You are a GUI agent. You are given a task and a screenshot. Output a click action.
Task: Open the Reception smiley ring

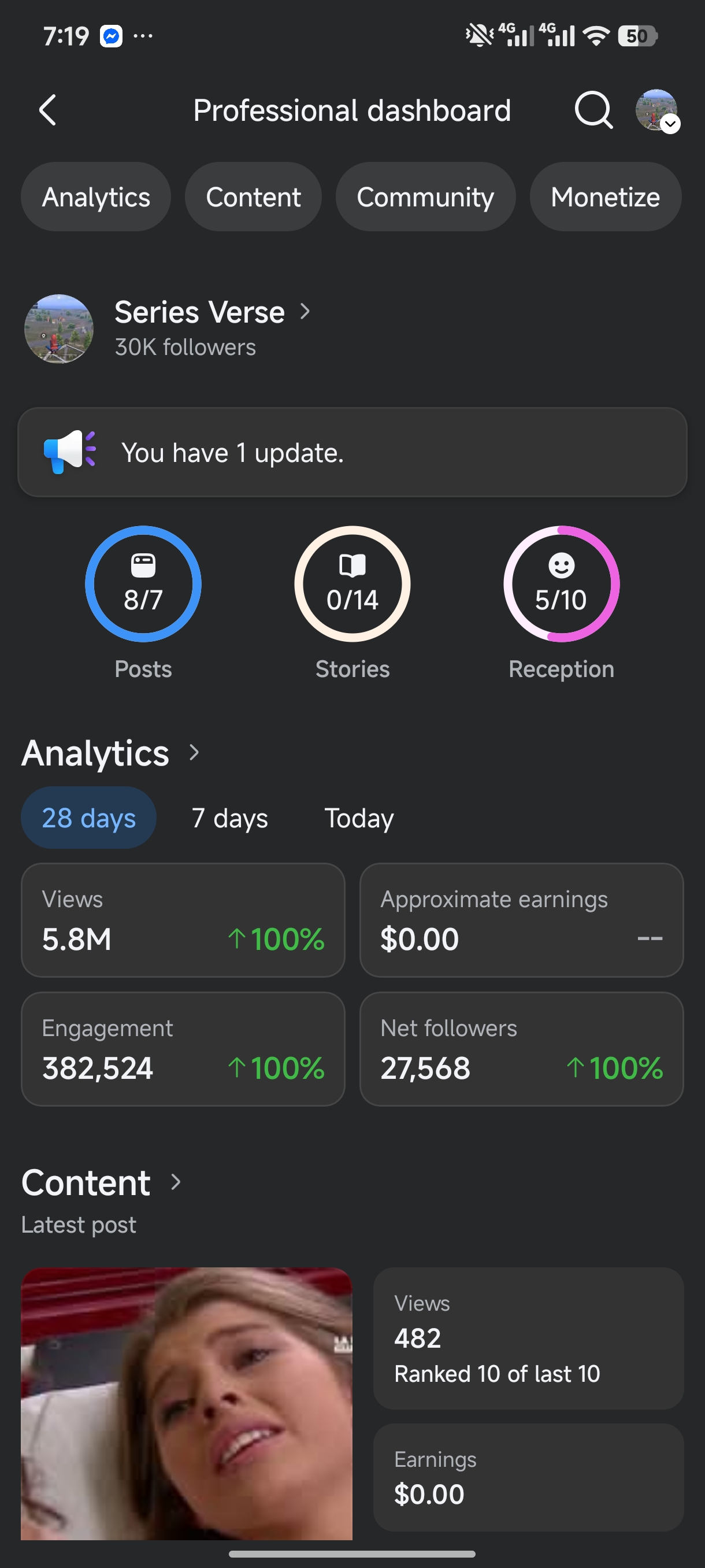click(561, 584)
